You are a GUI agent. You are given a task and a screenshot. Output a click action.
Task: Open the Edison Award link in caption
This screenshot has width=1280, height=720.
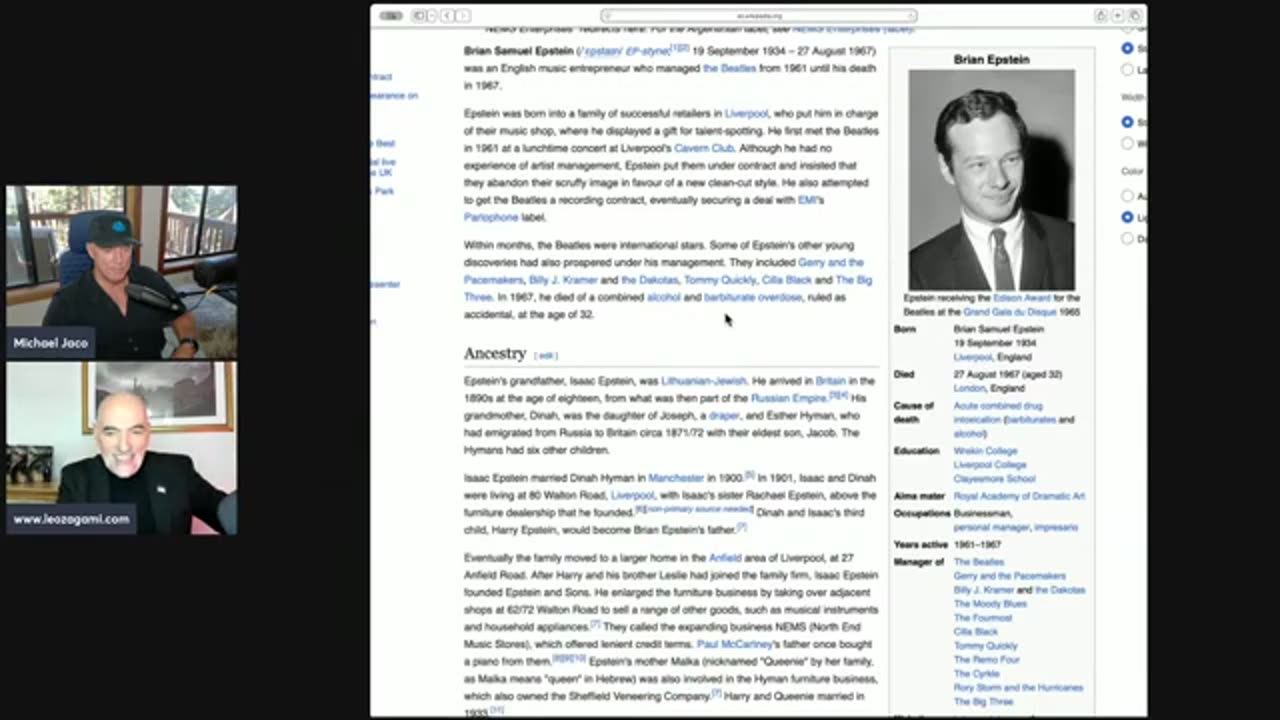click(1023, 298)
